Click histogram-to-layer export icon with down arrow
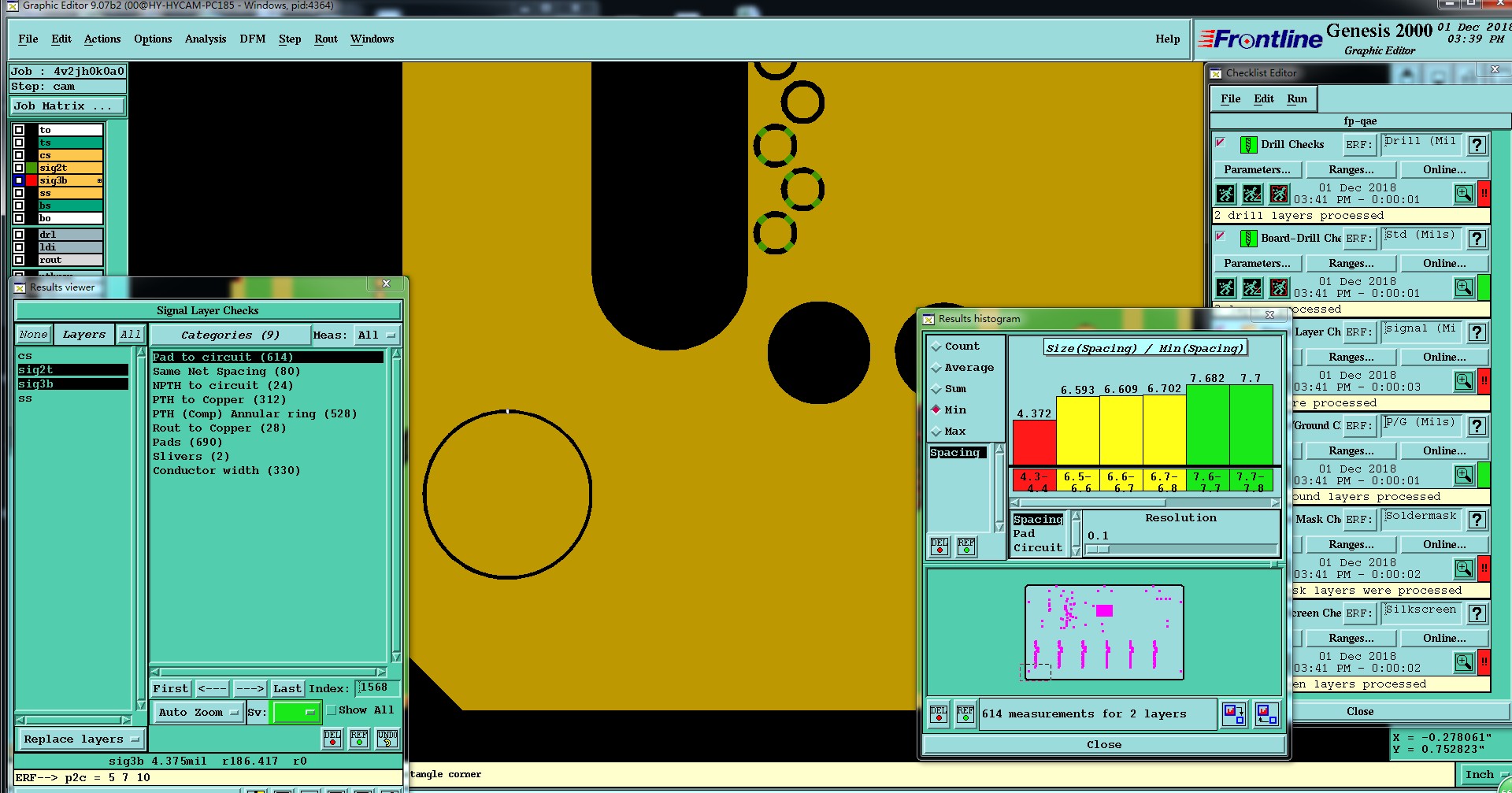The width and height of the screenshot is (1512, 793). (x=1234, y=714)
